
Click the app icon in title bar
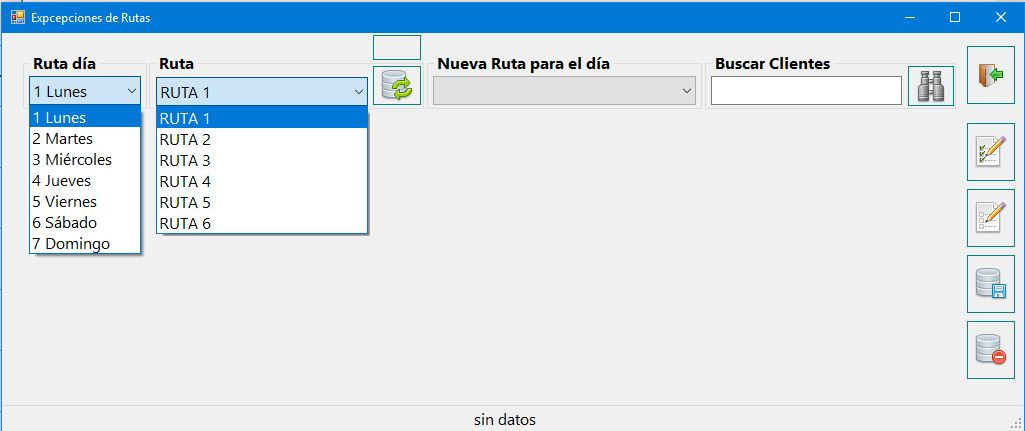18,18
